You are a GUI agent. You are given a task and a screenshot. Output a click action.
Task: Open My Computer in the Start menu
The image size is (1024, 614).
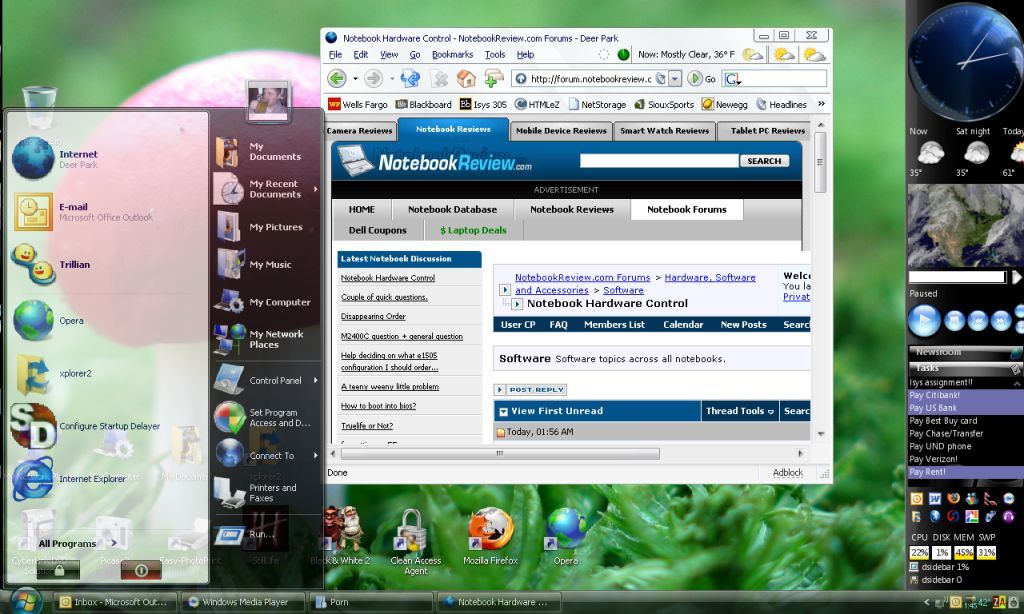(263, 302)
